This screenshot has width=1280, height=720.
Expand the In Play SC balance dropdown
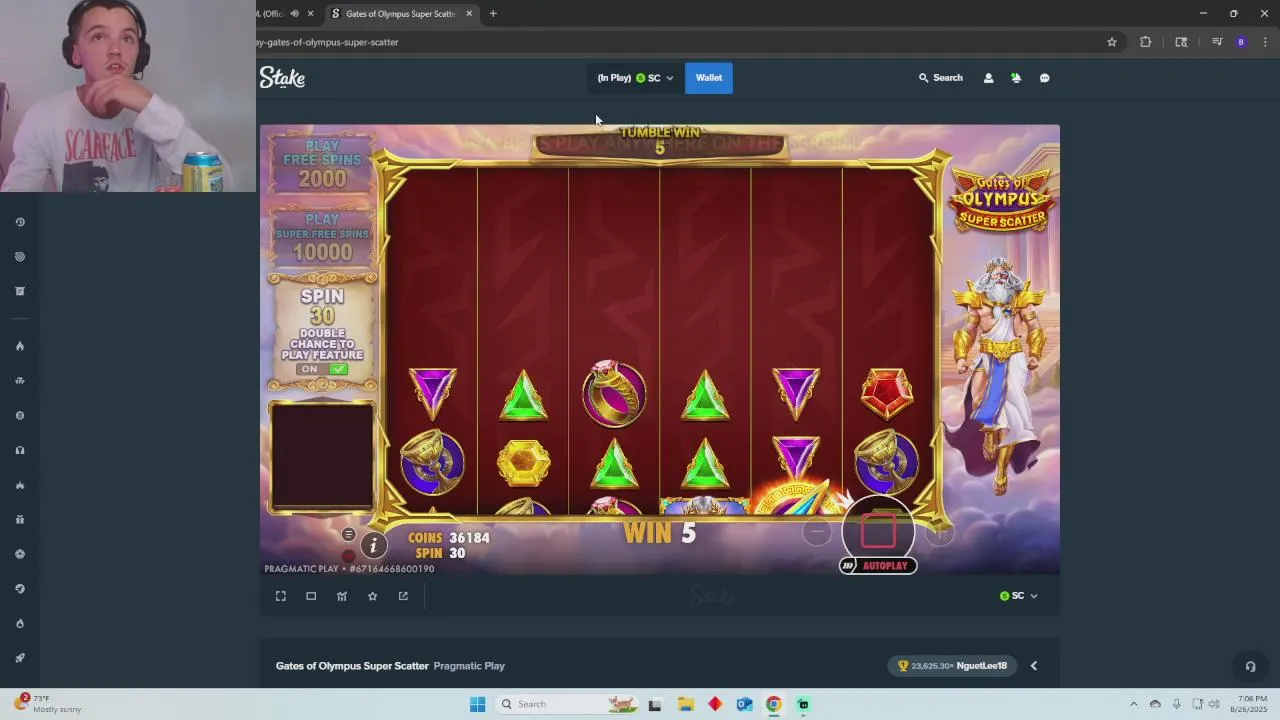point(635,78)
